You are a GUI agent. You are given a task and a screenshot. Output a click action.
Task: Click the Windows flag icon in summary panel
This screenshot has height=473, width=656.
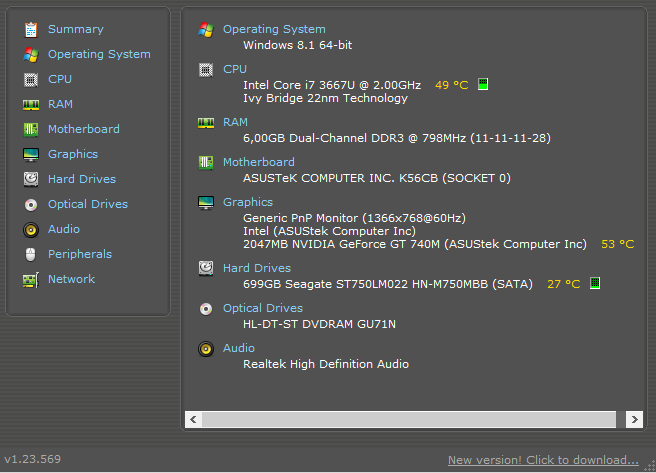coord(206,30)
